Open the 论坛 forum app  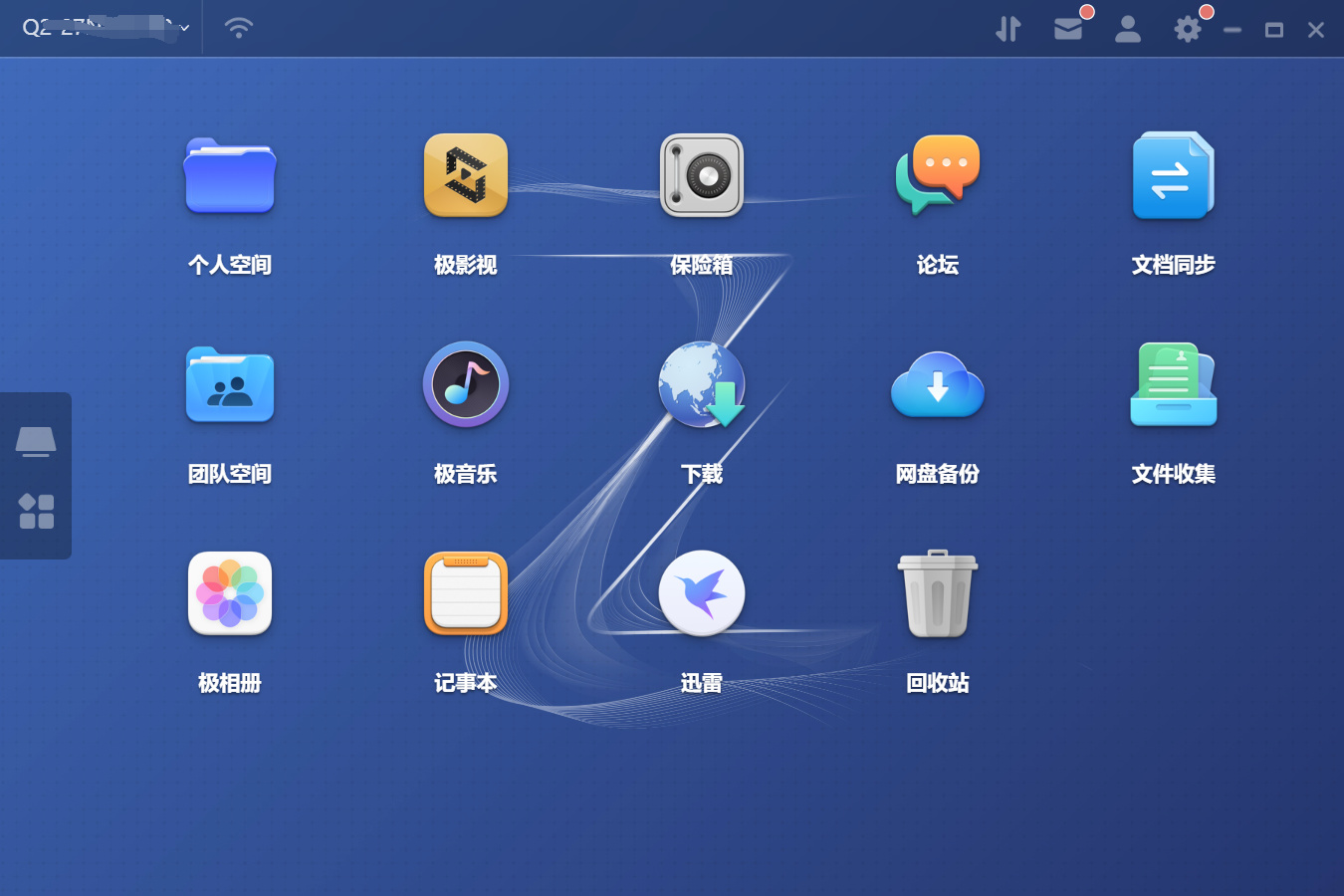click(x=938, y=176)
